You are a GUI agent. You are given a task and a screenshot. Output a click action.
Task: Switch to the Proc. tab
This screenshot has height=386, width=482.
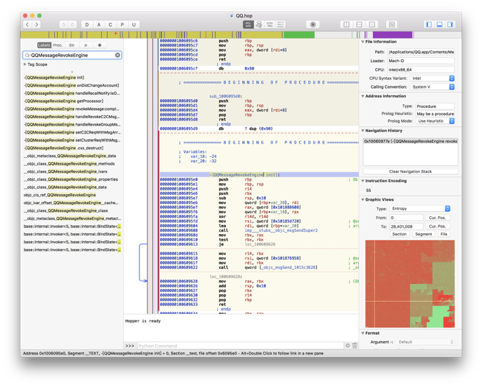pyautogui.click(x=58, y=45)
